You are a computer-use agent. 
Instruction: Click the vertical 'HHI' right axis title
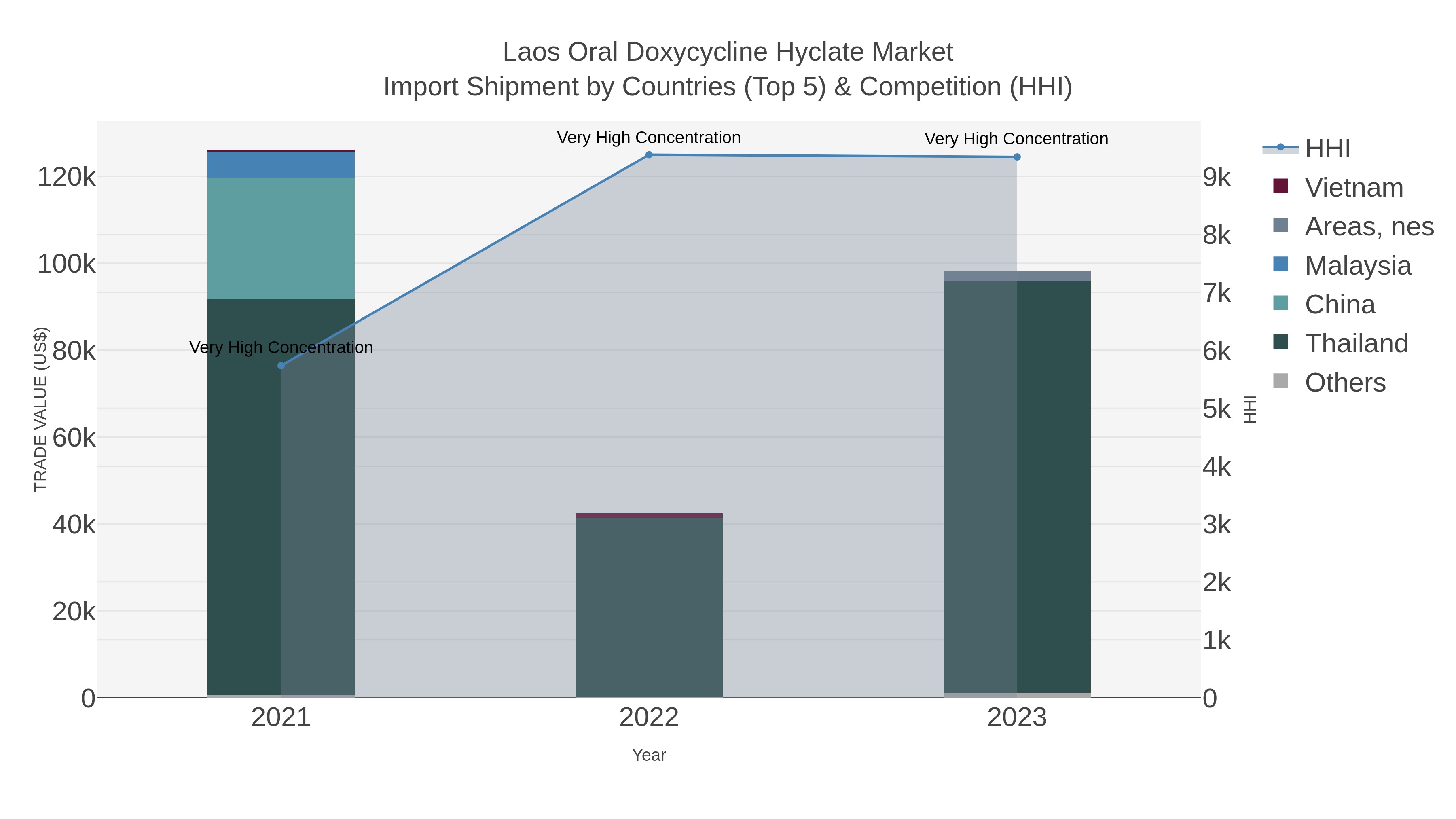(x=1250, y=409)
